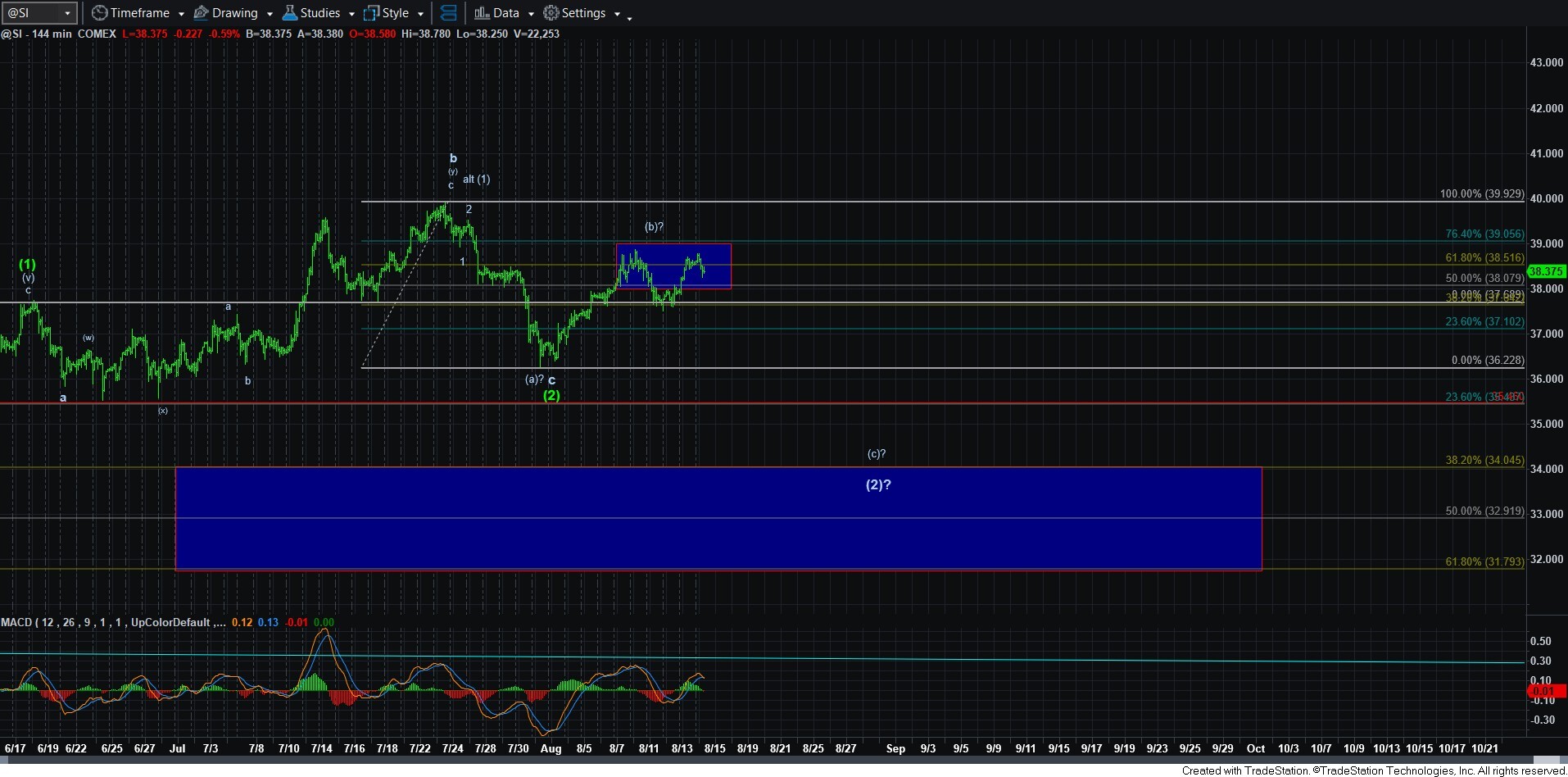The image size is (1568, 777).
Task: Expand the Style dropdown arrow
Action: 420,14
